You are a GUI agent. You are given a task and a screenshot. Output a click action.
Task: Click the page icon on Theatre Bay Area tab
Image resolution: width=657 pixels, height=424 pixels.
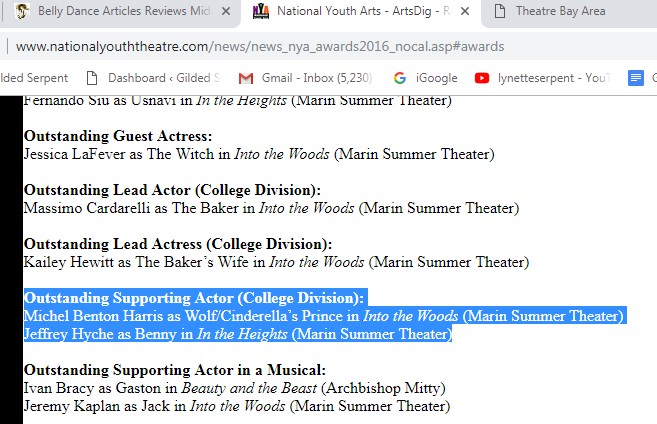point(497,12)
